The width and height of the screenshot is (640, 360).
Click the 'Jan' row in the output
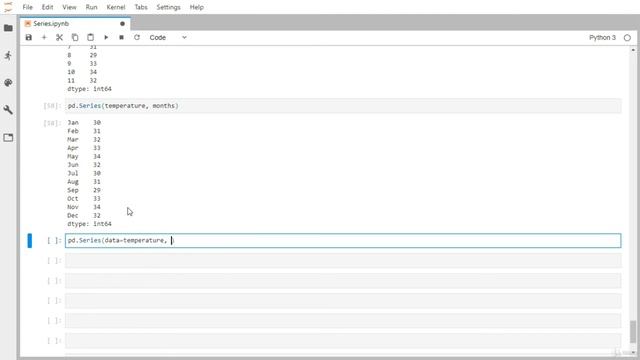(x=84, y=122)
